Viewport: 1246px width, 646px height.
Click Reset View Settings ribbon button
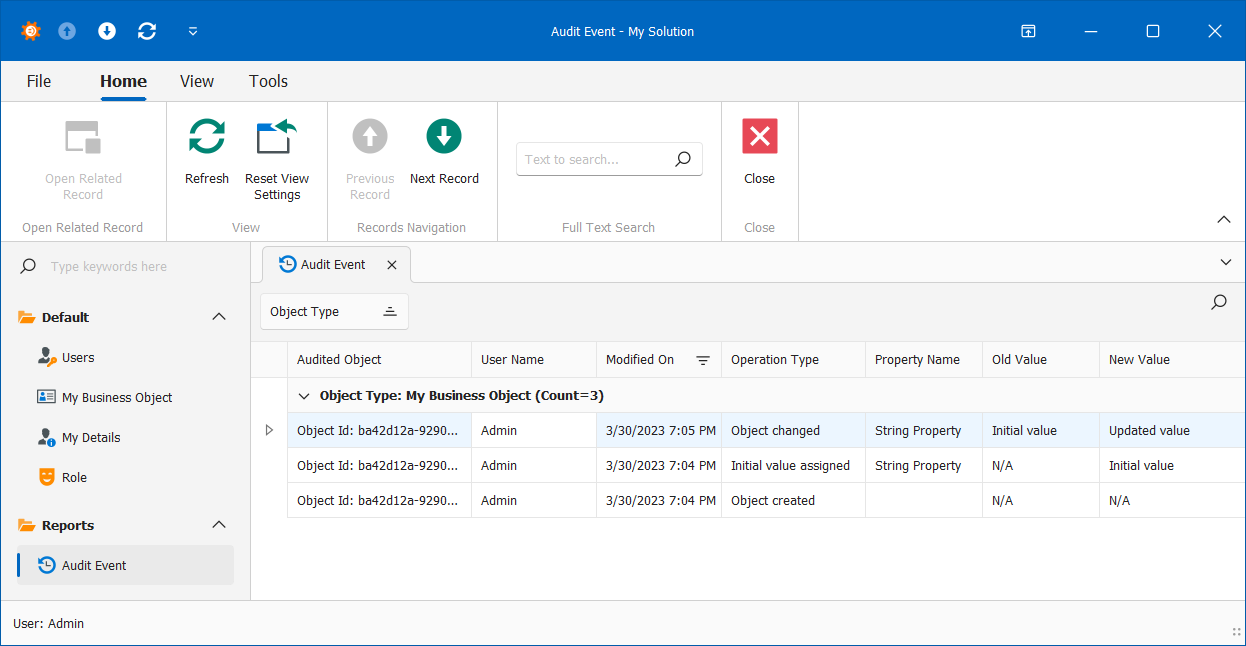pos(277,160)
